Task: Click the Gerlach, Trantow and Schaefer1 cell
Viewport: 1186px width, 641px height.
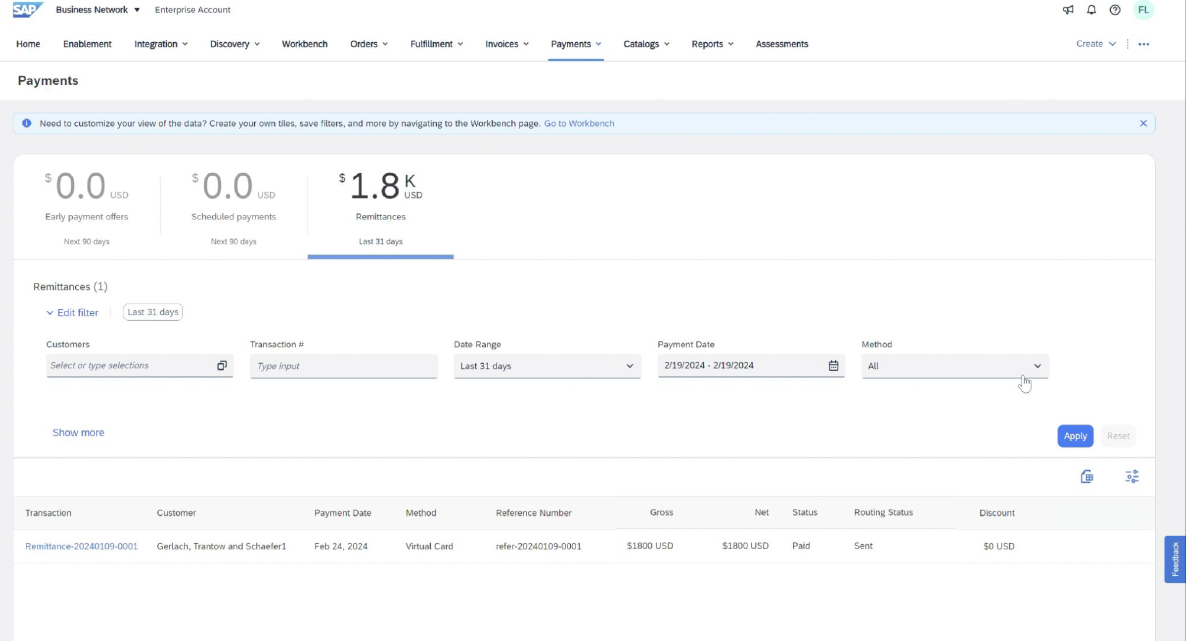Action: [x=222, y=546]
